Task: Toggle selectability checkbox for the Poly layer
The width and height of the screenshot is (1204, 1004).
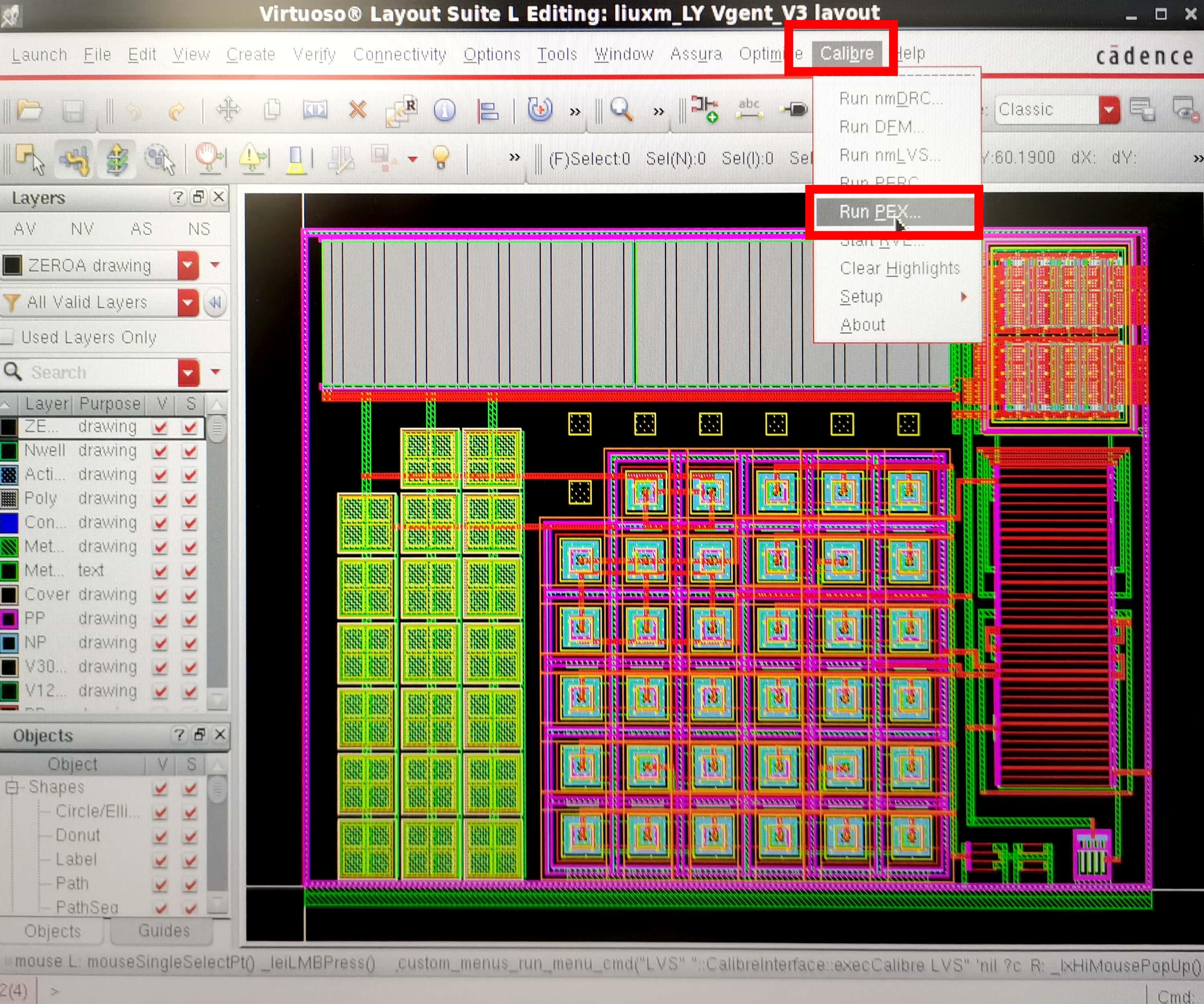Action: click(x=190, y=499)
